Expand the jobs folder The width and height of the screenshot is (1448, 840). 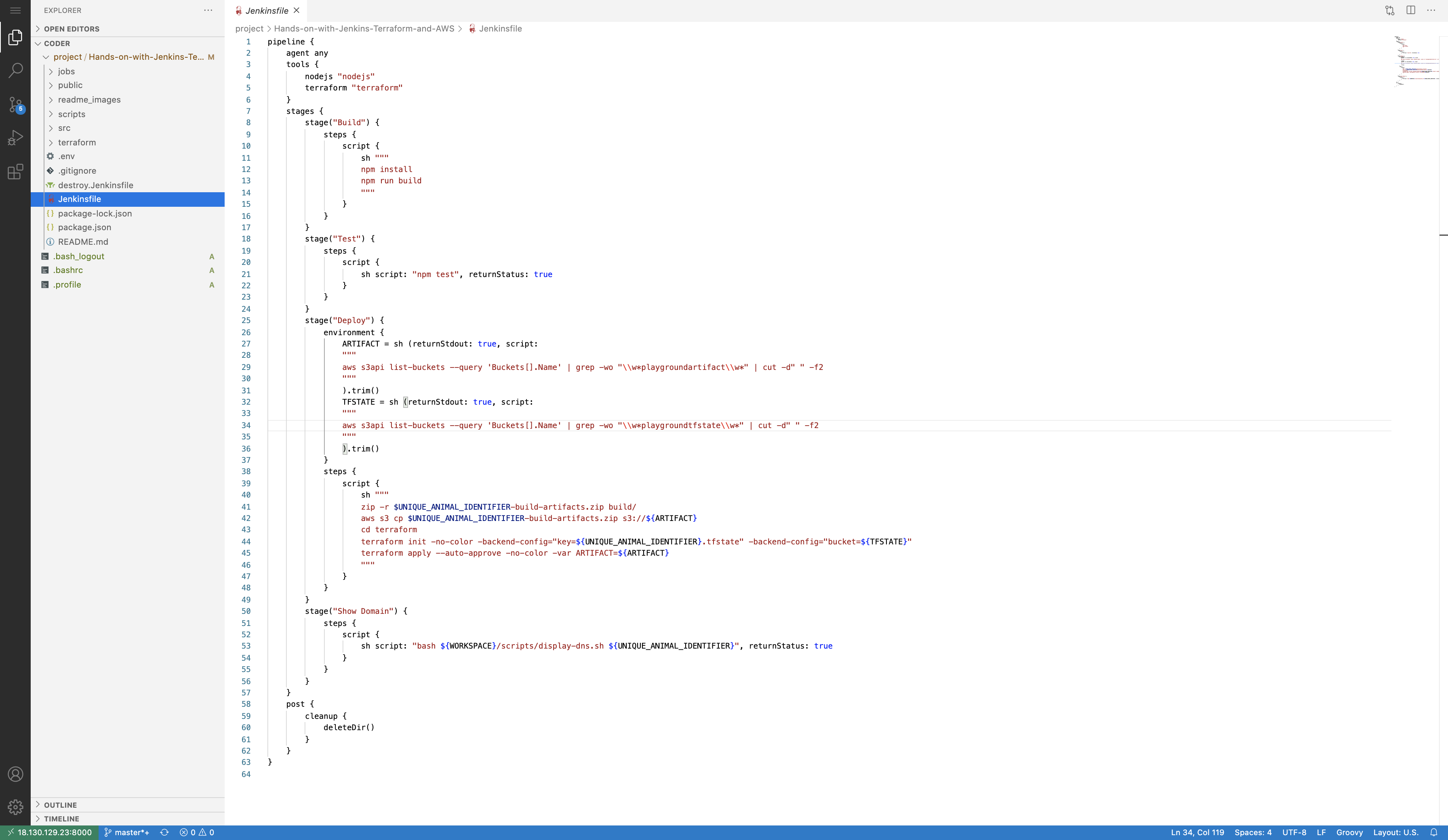pos(128,71)
